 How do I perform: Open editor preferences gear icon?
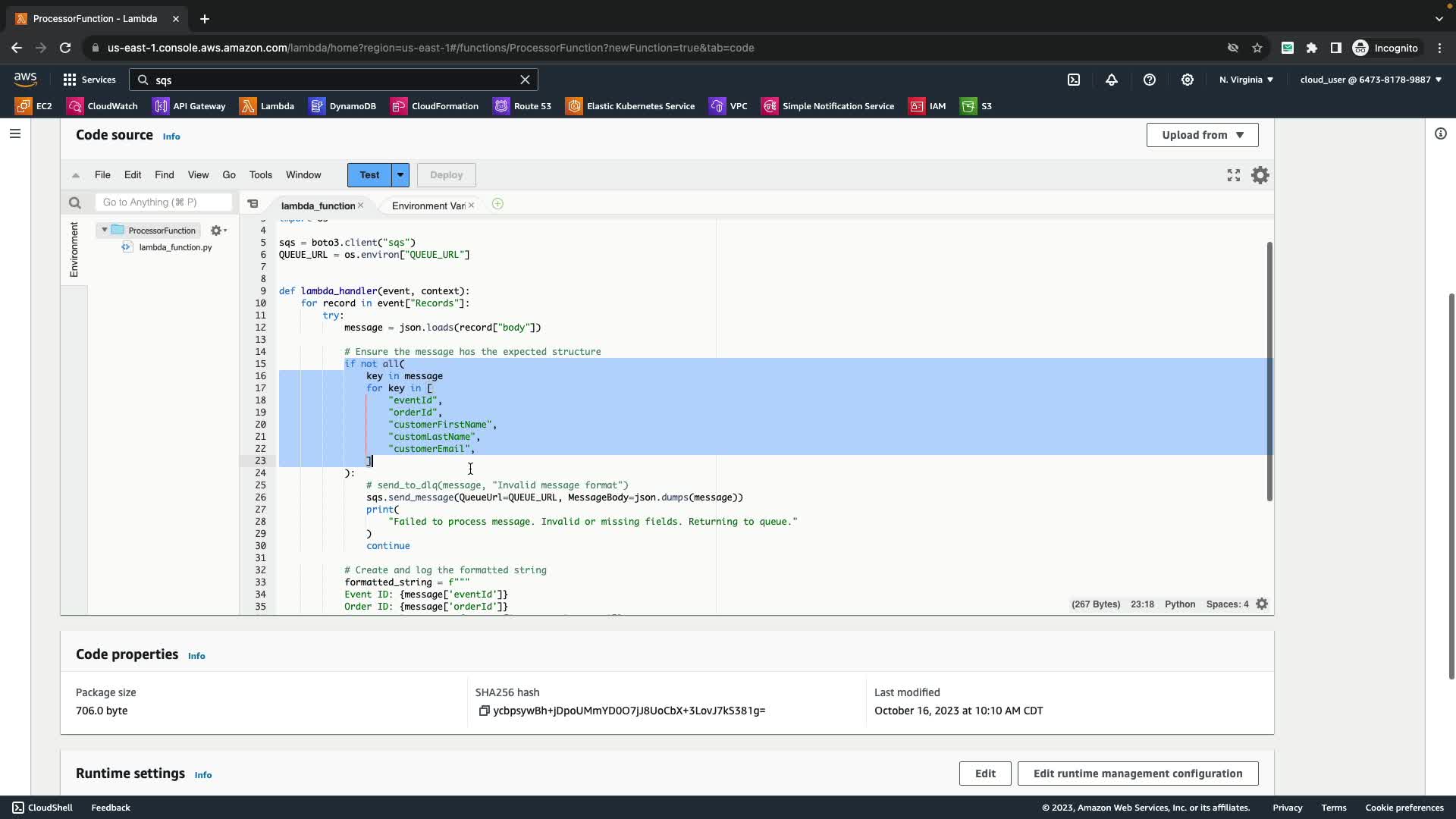[1260, 175]
